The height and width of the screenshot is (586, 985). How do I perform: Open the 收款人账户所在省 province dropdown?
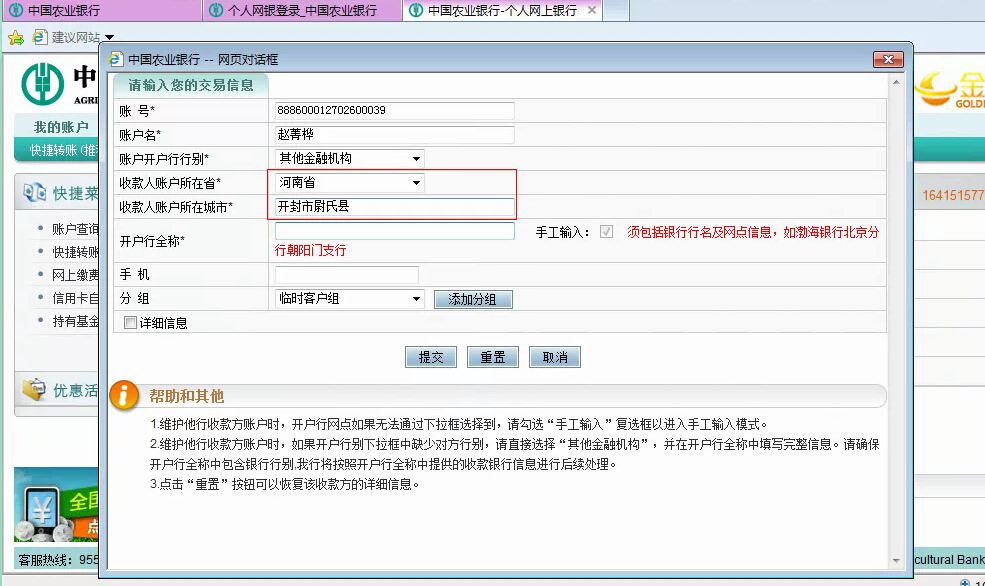(349, 183)
